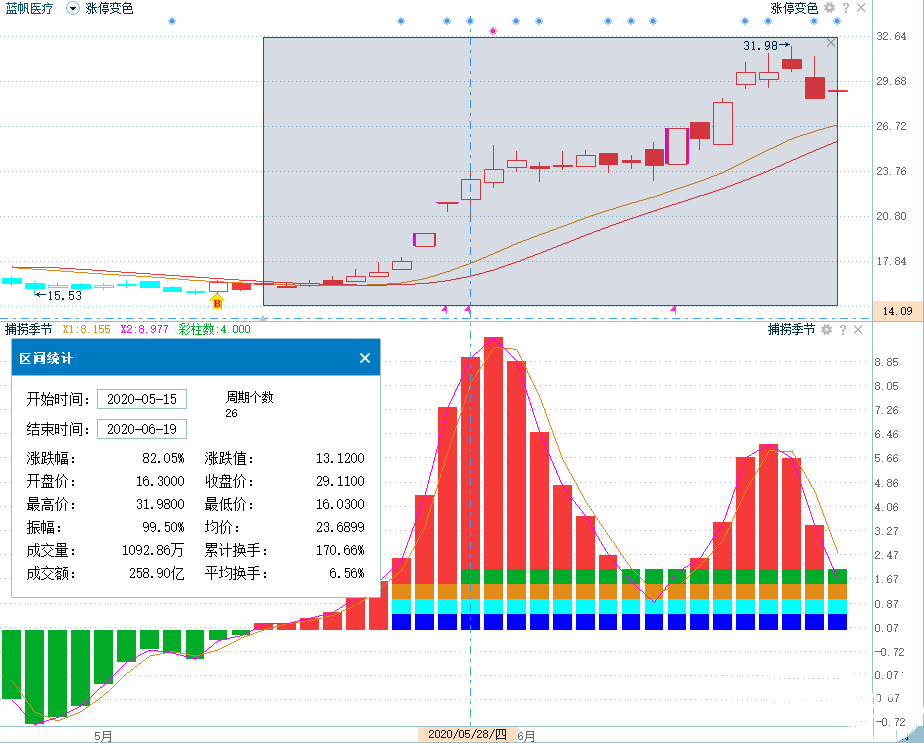The image size is (924, 743).
Task: Click the 涨停变色 indicator name at top left
Action: pos(109,8)
